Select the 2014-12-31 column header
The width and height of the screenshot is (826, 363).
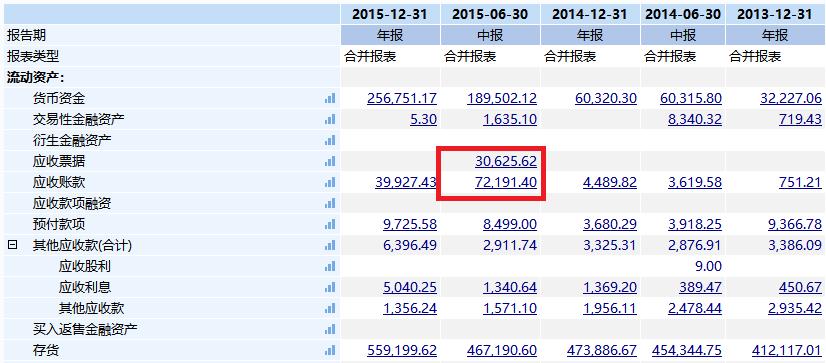point(590,14)
